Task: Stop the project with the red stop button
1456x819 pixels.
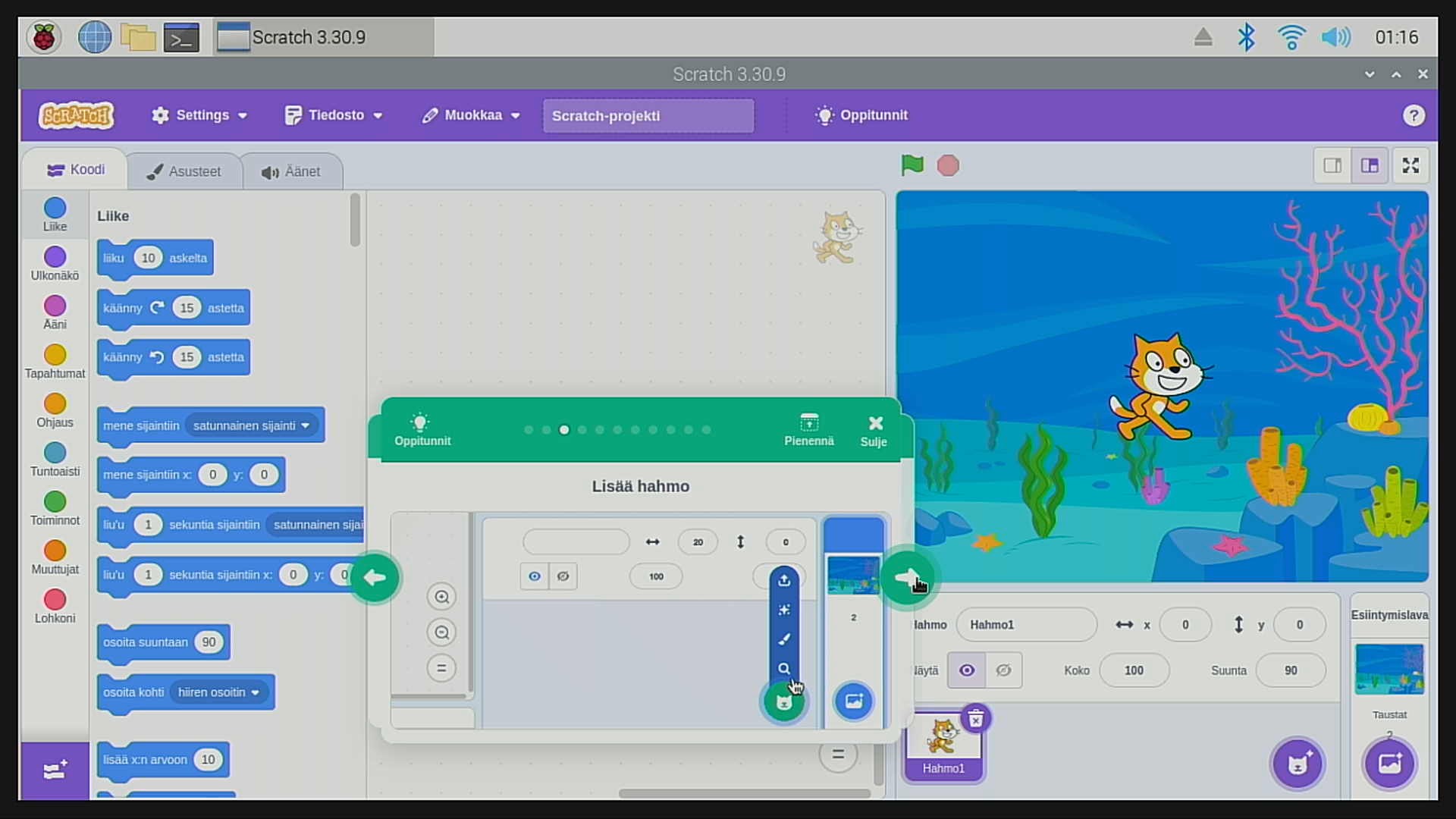Action: click(x=948, y=165)
